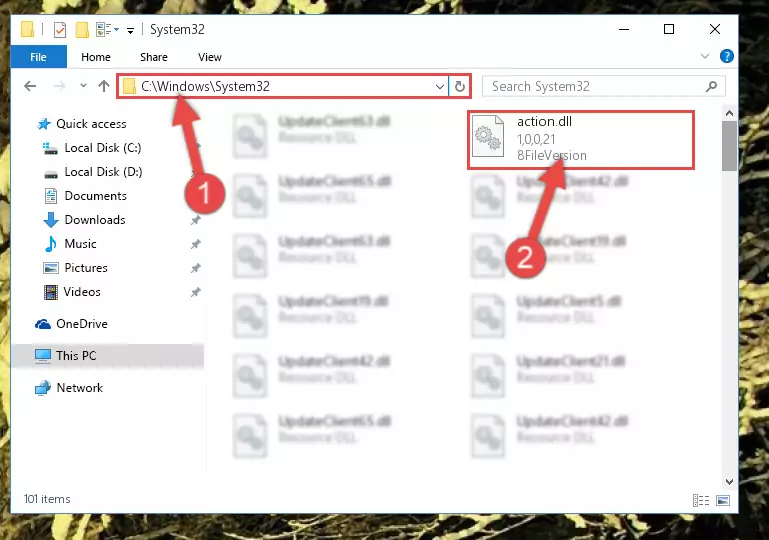Screen dimensions: 769x540
Task: Maximize the System32 window
Action: [669, 29]
